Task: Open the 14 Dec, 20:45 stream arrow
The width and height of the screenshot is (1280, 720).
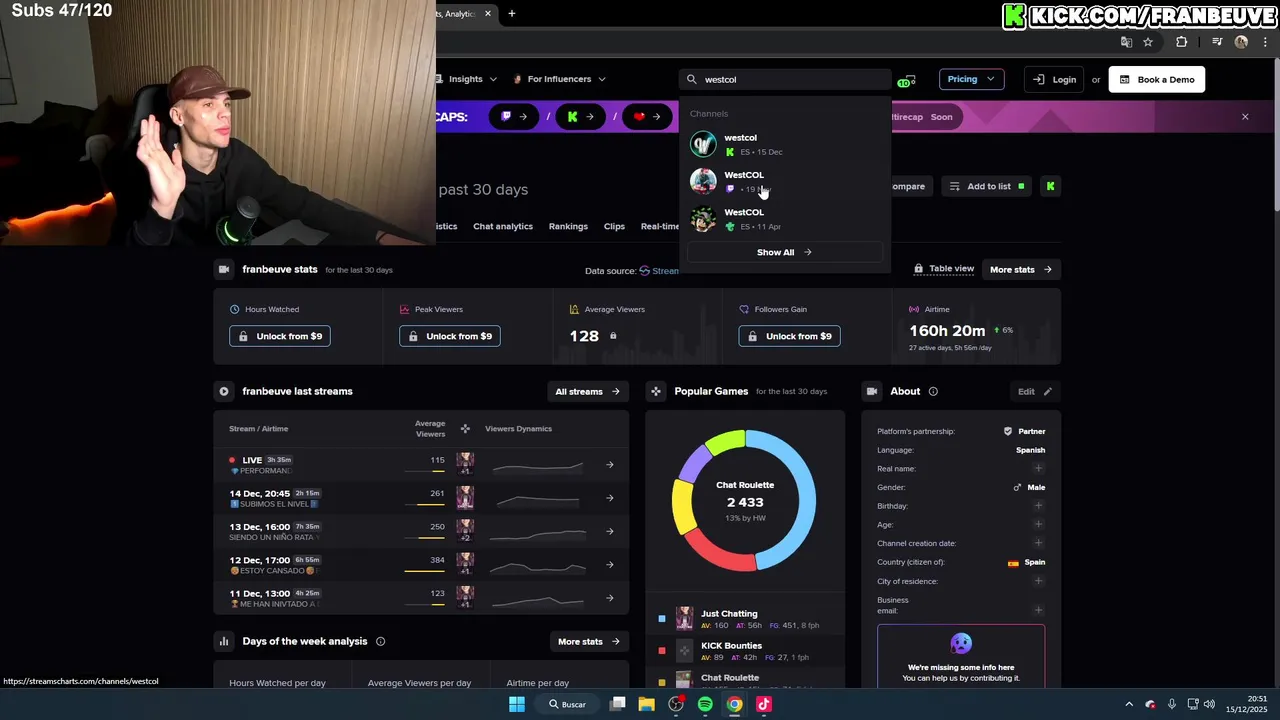Action: click(610, 498)
